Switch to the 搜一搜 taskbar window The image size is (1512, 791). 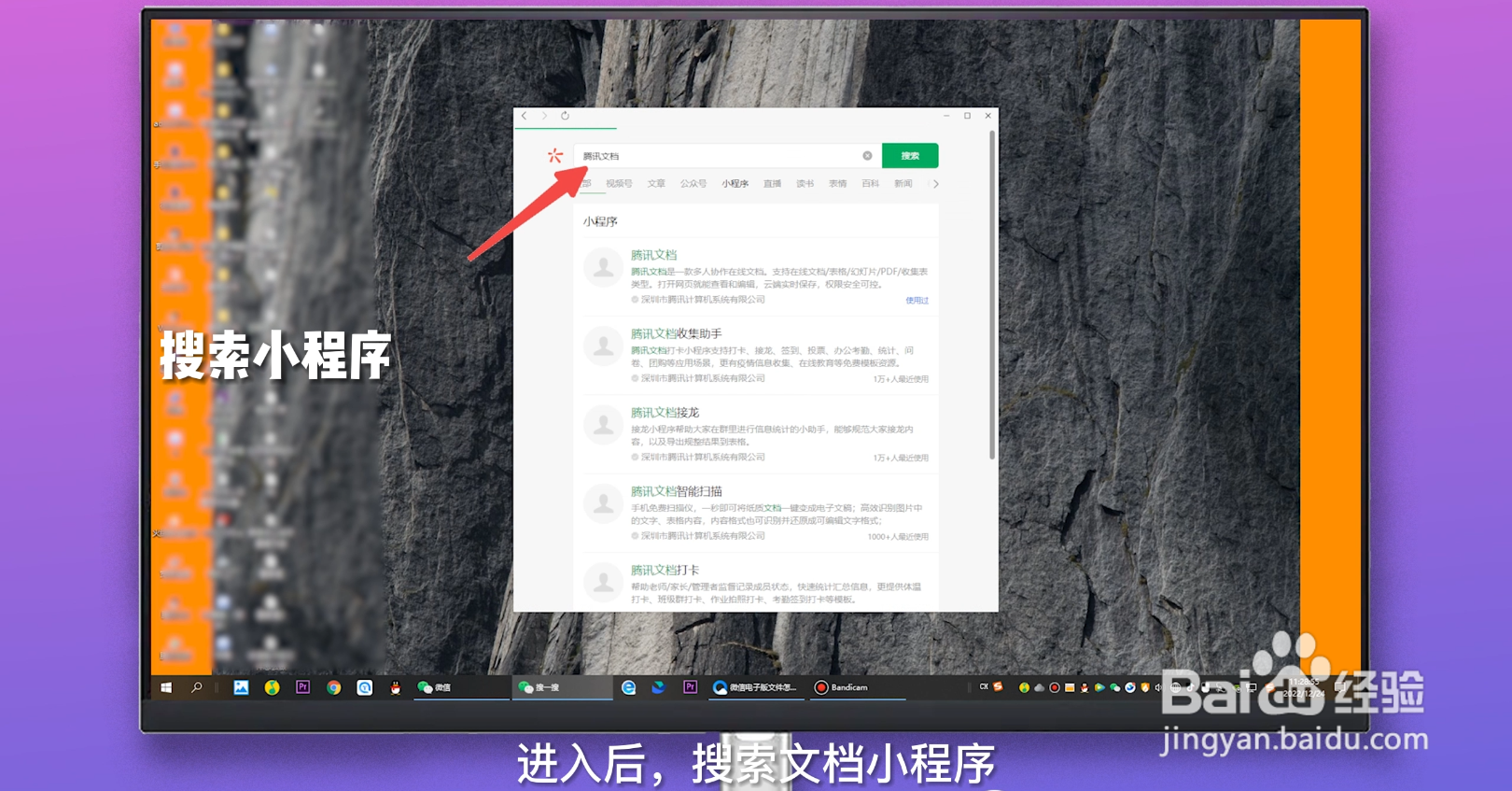click(x=561, y=687)
